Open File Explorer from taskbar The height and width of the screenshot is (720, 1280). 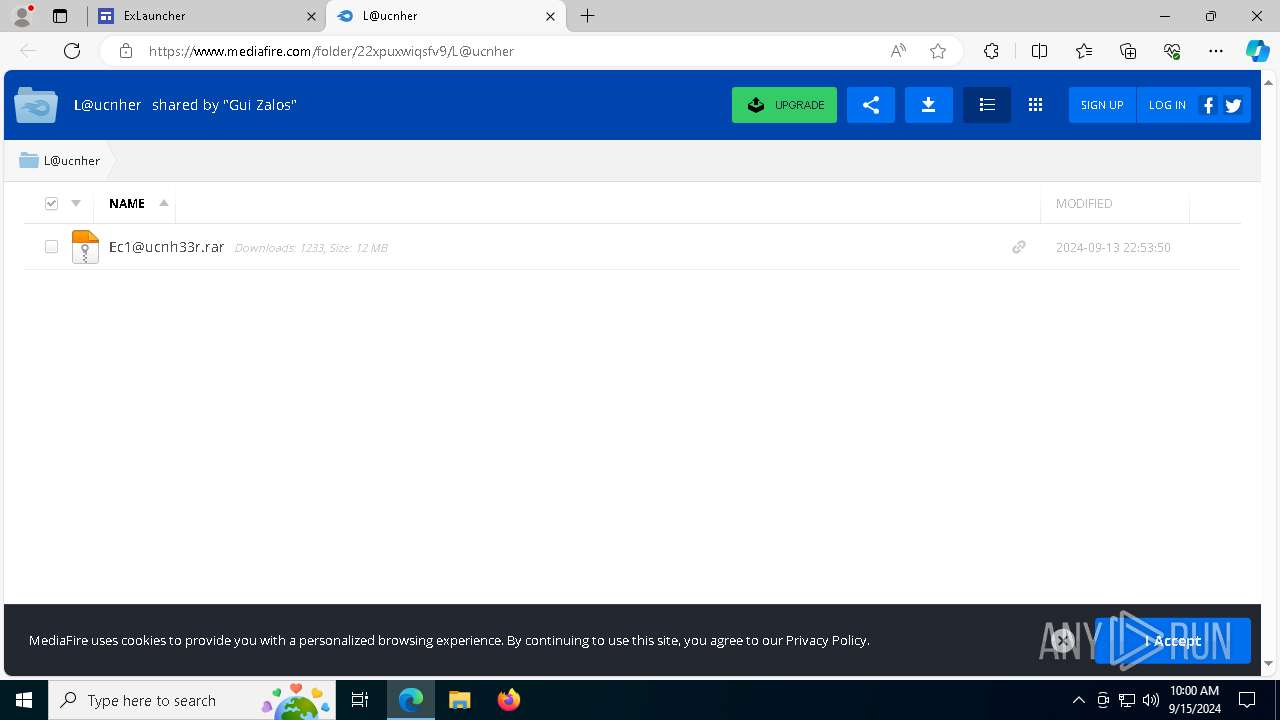(460, 700)
